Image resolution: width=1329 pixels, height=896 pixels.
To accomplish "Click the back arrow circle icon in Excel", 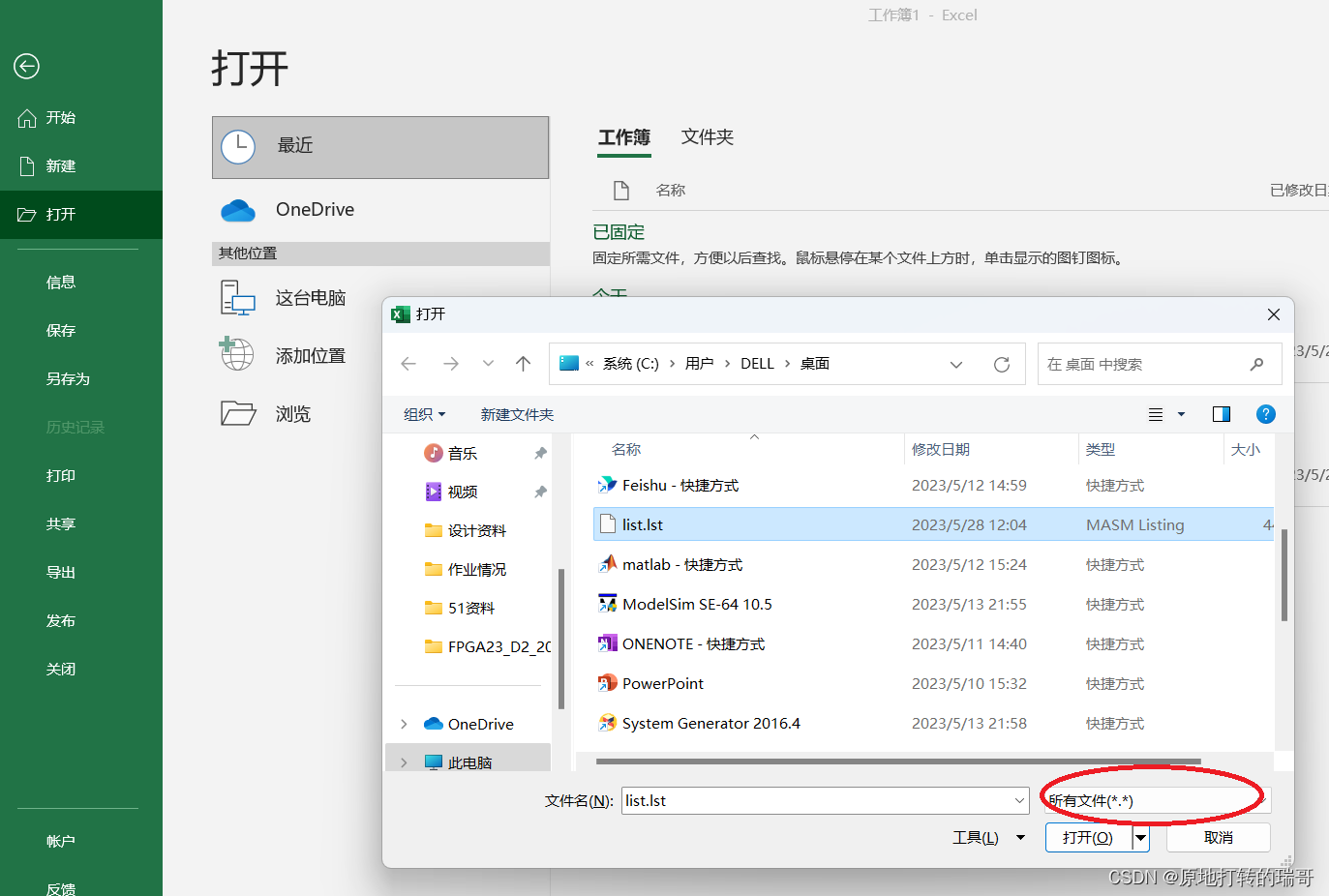I will pyautogui.click(x=26, y=66).
